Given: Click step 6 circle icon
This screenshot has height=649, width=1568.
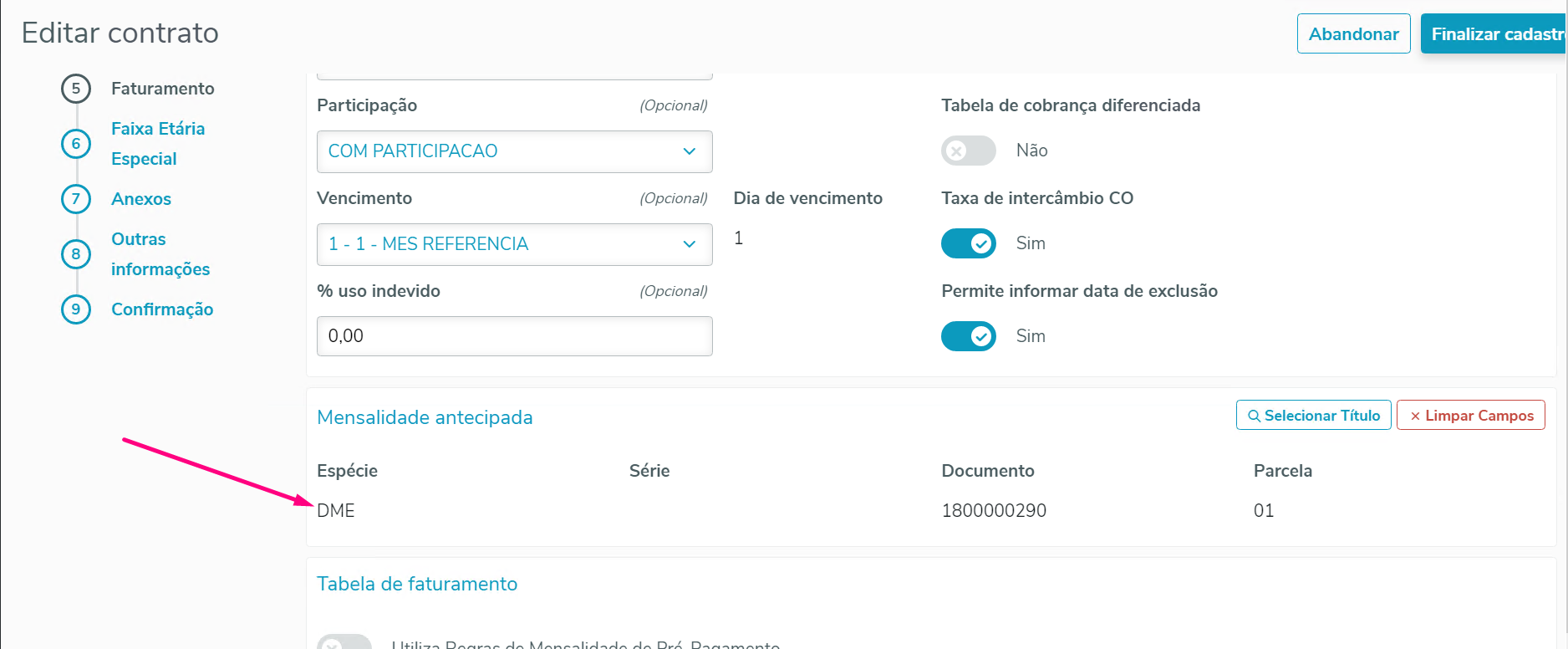Looking at the screenshot, I should point(76,144).
